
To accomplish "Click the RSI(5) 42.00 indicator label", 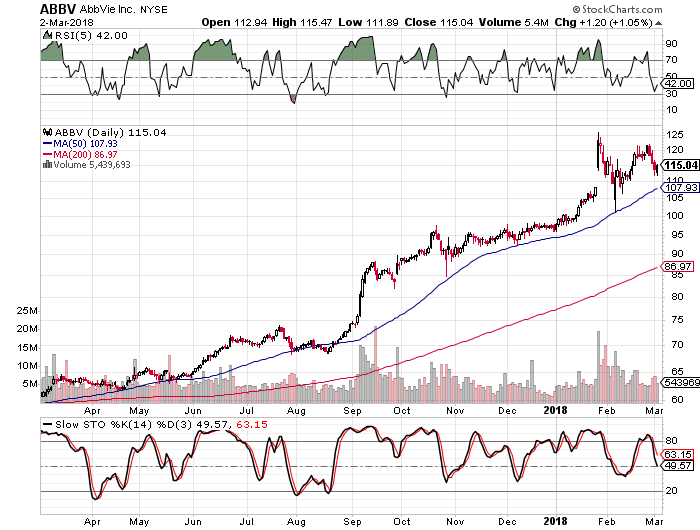I will click(91, 36).
